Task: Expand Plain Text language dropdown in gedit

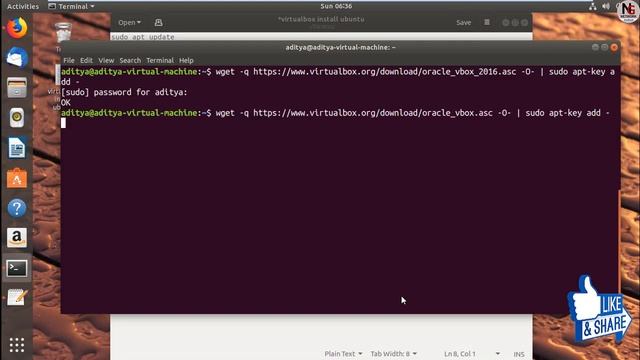Action: (343, 354)
